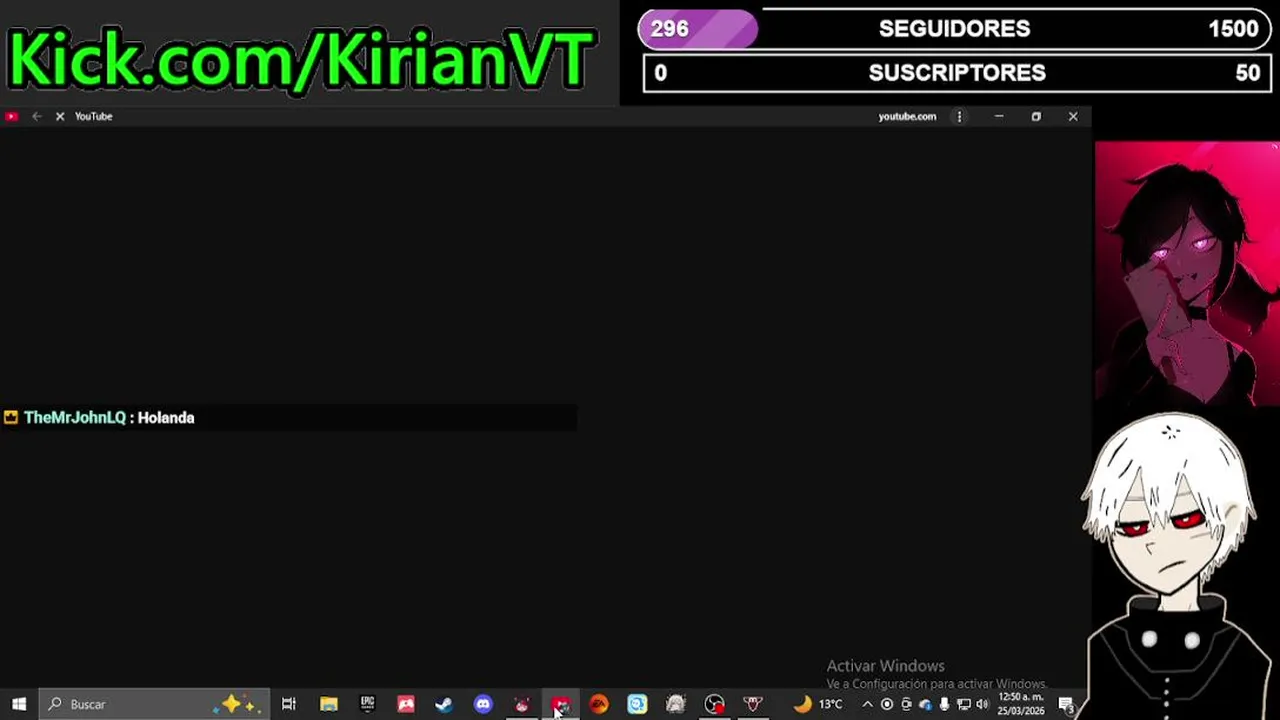The height and width of the screenshot is (720, 1280).
Task: Click the back arrow in YouTube window
Action: pyautogui.click(x=37, y=116)
